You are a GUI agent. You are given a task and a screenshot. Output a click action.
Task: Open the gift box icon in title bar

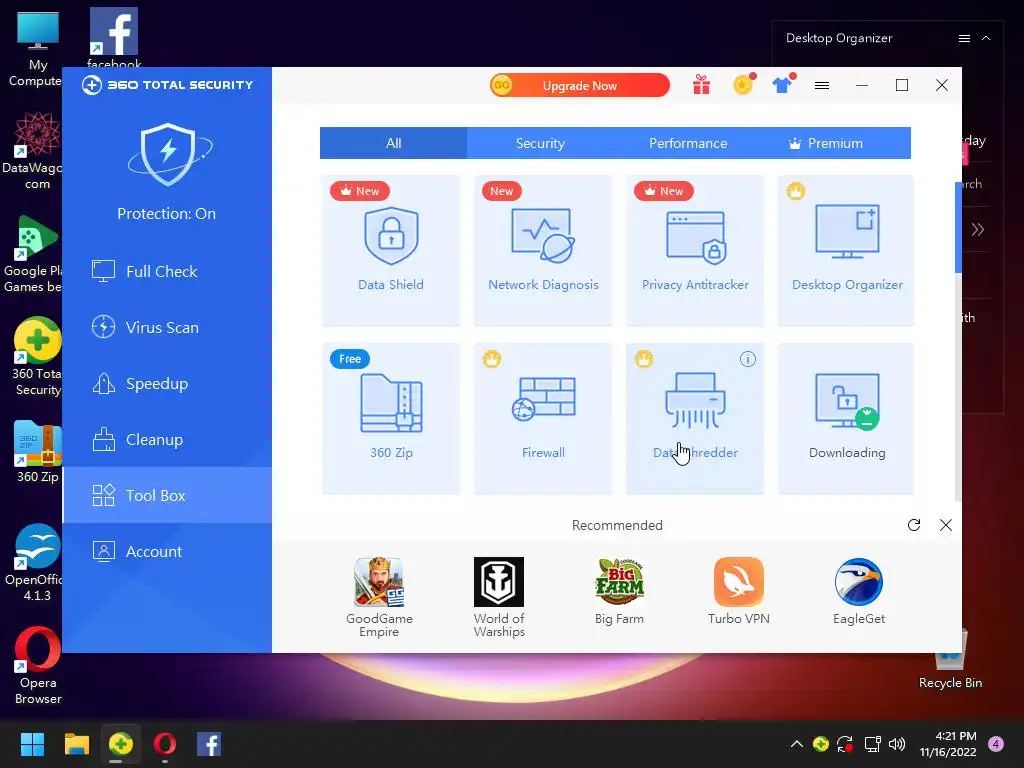(x=701, y=85)
